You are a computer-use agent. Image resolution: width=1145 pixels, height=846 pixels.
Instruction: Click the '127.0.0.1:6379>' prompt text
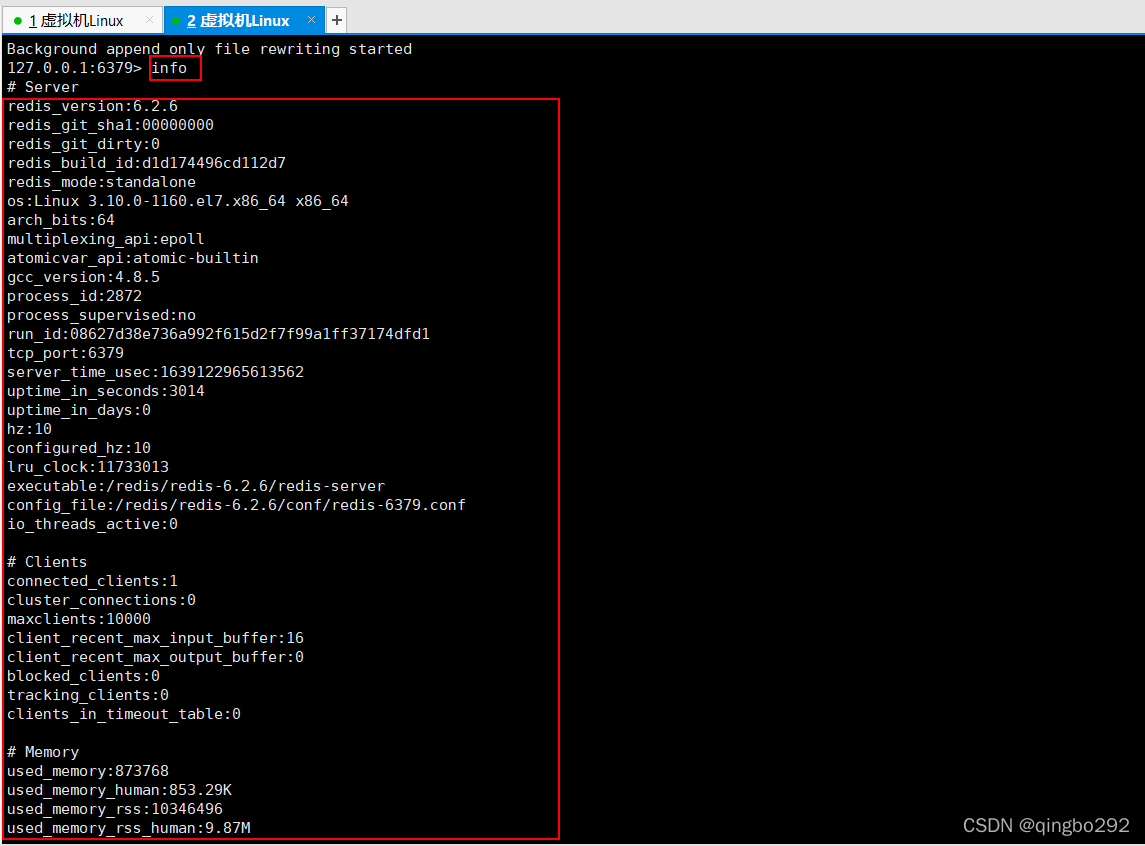[74, 68]
